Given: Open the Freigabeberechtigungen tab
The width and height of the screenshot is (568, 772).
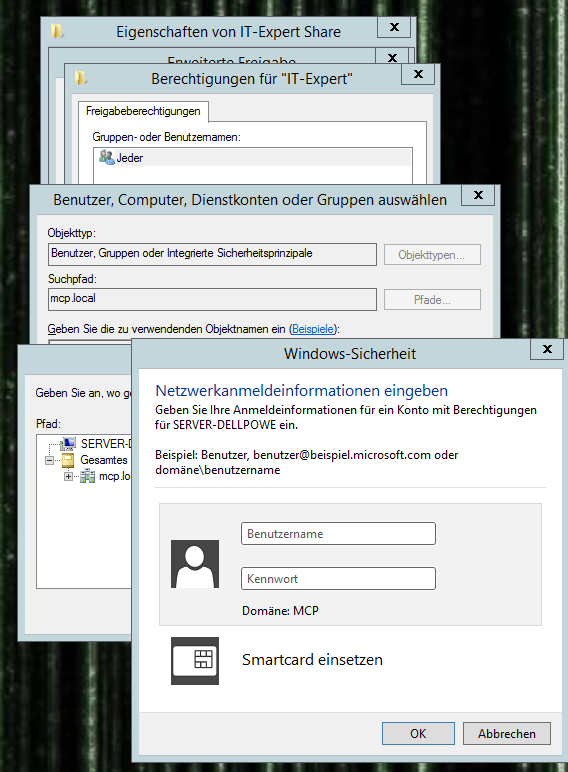Looking at the screenshot, I should click(143, 111).
